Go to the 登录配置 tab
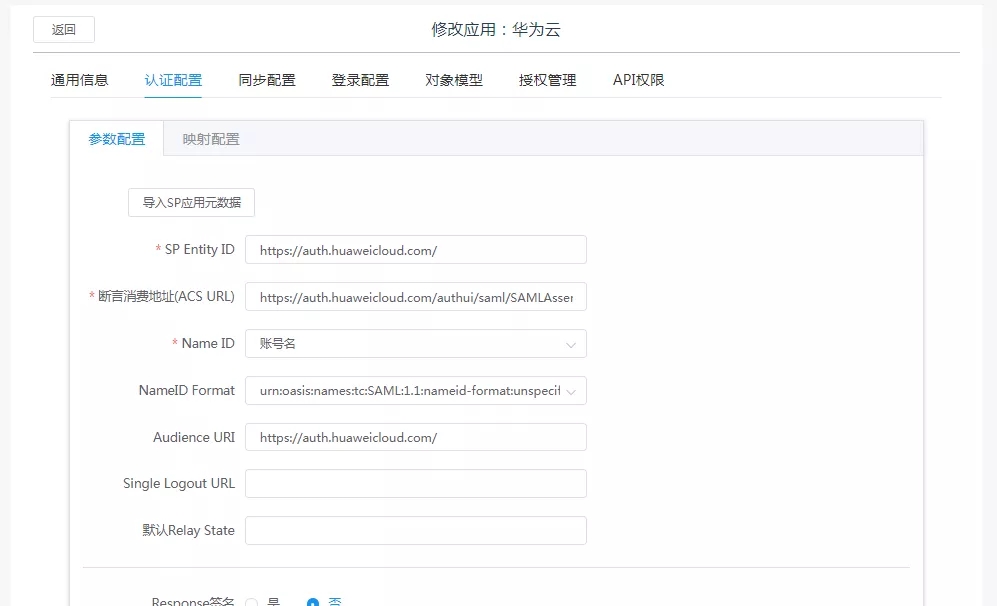This screenshot has height=606, width=997. click(x=361, y=80)
